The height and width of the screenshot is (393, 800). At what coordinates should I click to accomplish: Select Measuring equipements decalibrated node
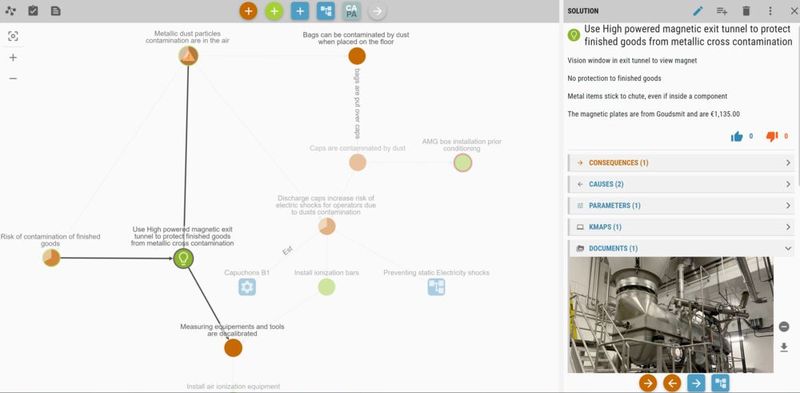click(233, 348)
